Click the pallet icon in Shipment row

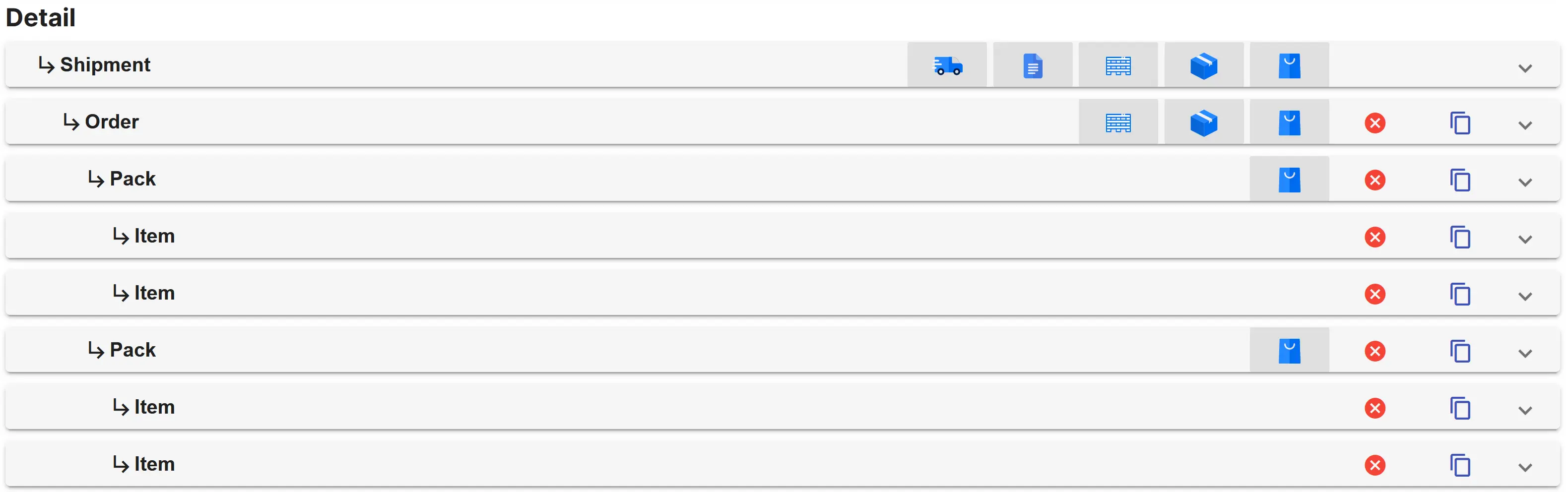(x=1118, y=65)
